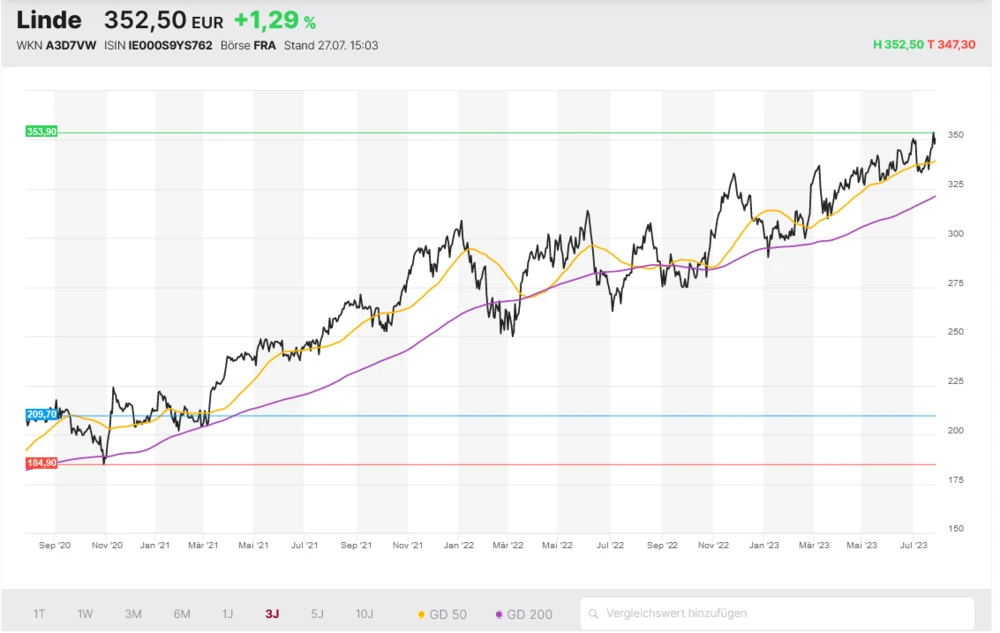Toggle the GD 50 moving average text label
Viewport: 1000px width, 633px height.
point(448,614)
